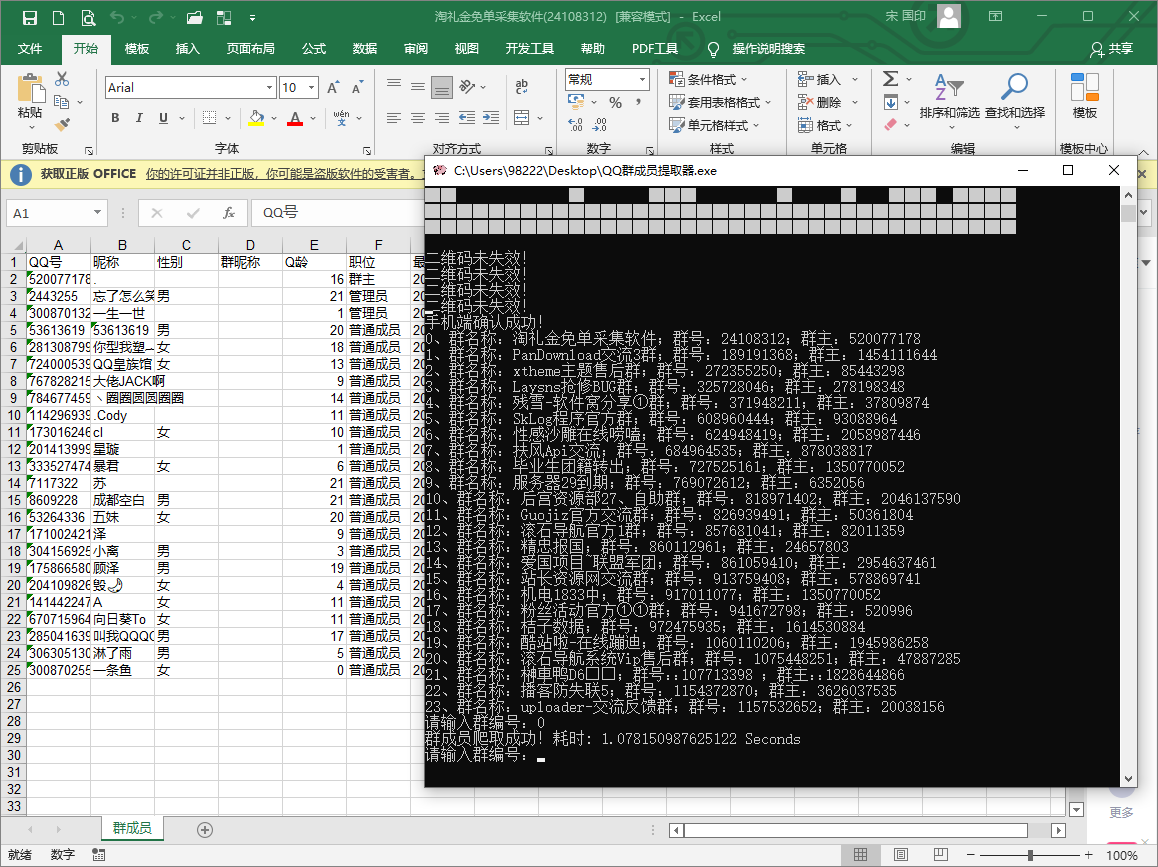Select cell A1 containing QQ号
Image resolution: width=1158 pixels, height=867 pixels.
[x=58, y=262]
